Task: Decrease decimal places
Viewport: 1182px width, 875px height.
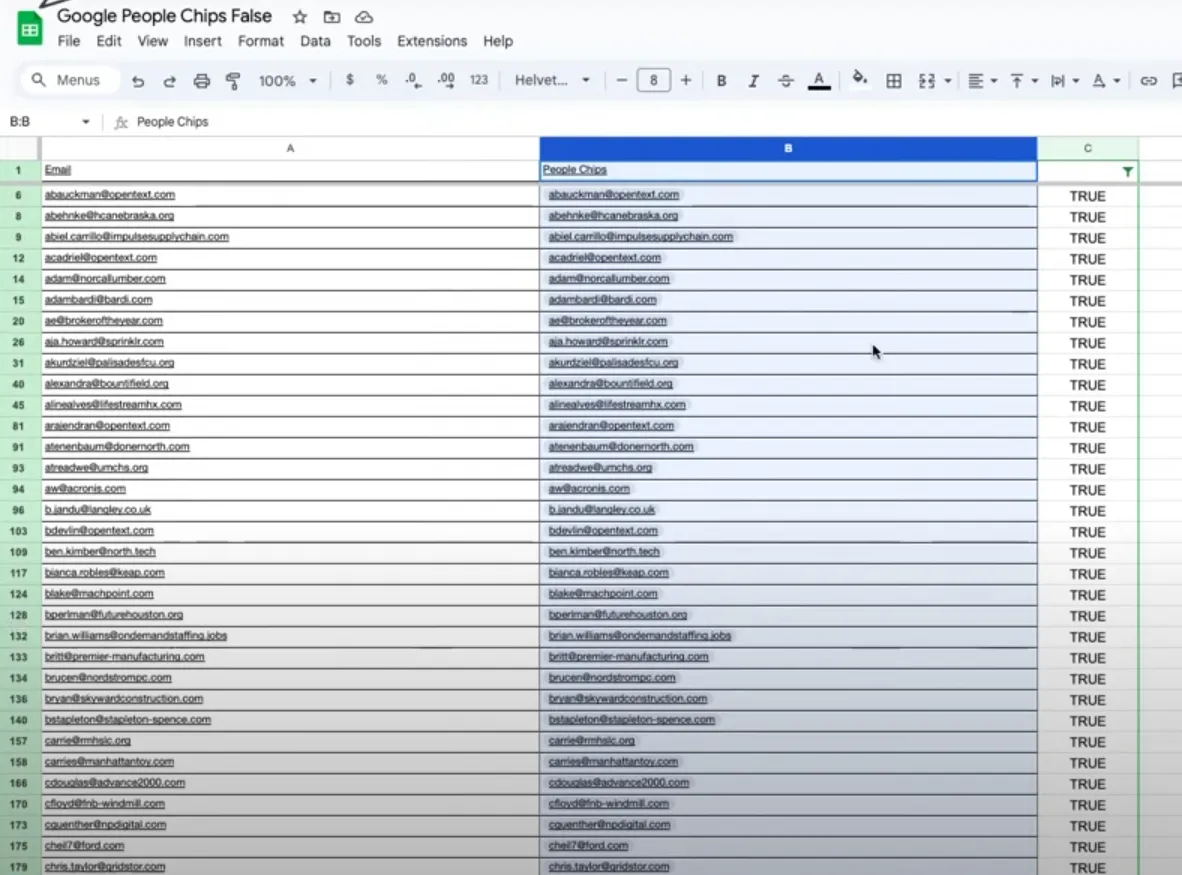Action: [x=413, y=80]
